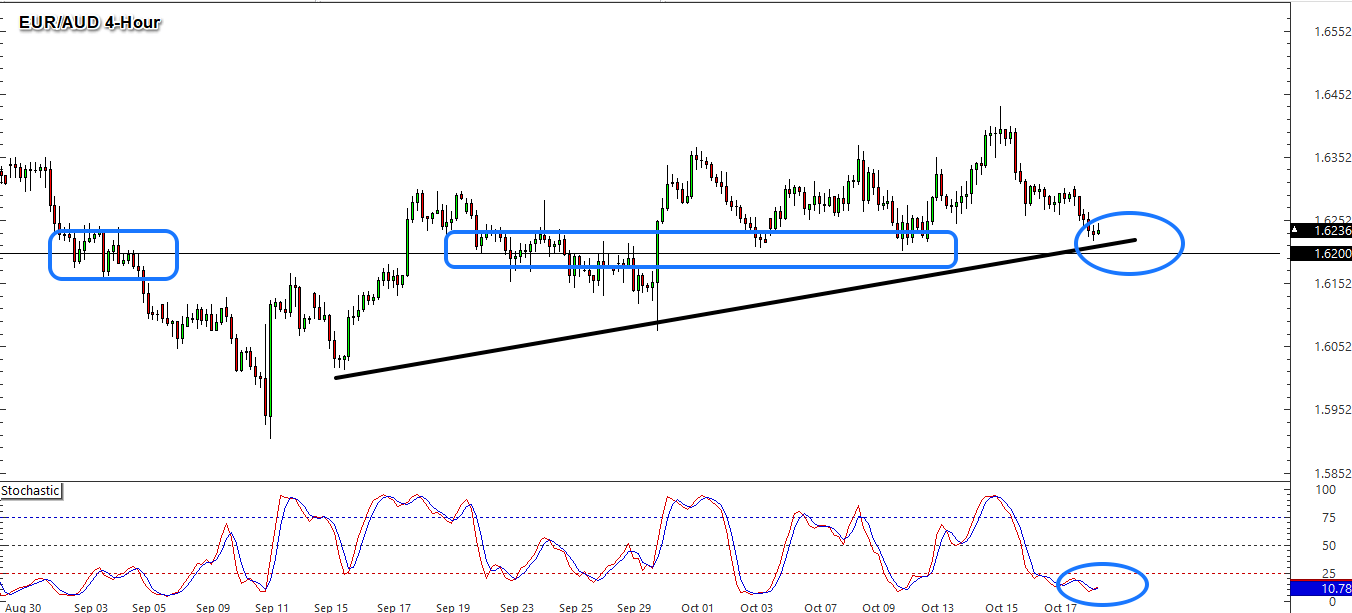The width and height of the screenshot is (1352, 613).
Task: Click the Oct 03 date label
Action: click(x=757, y=607)
